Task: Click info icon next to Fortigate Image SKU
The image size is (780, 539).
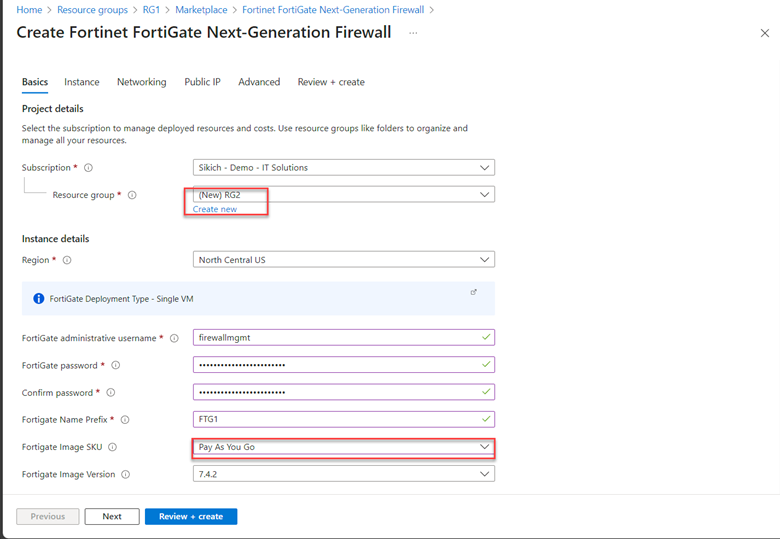Action: pyautogui.click(x=112, y=447)
